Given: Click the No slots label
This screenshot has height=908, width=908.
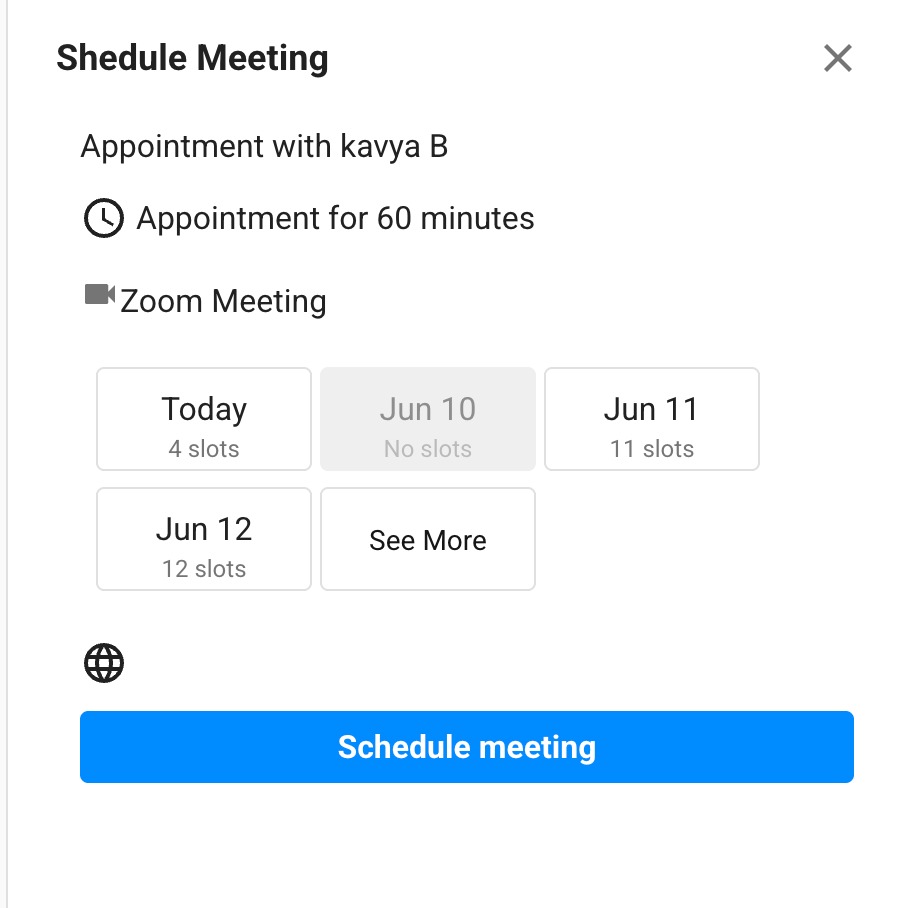Looking at the screenshot, I should (x=428, y=449).
